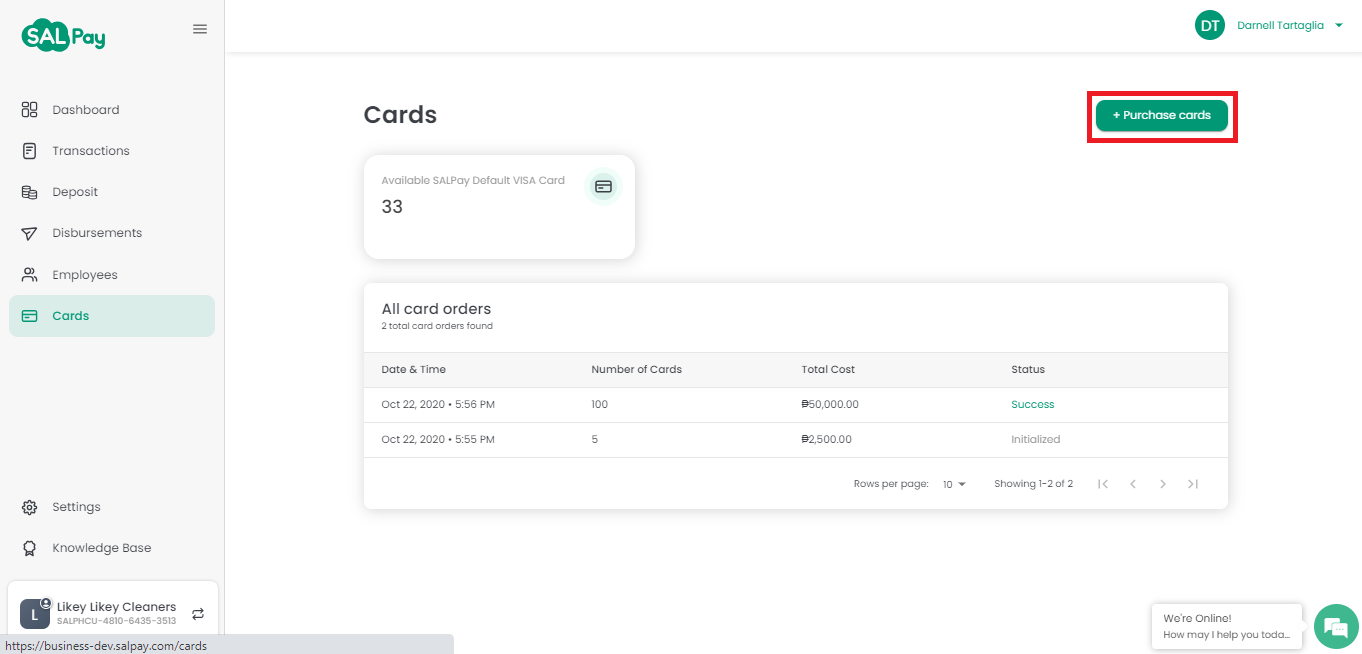Image resolution: width=1362 pixels, height=654 pixels.
Task: Click the DT user avatar
Action: click(x=1210, y=25)
